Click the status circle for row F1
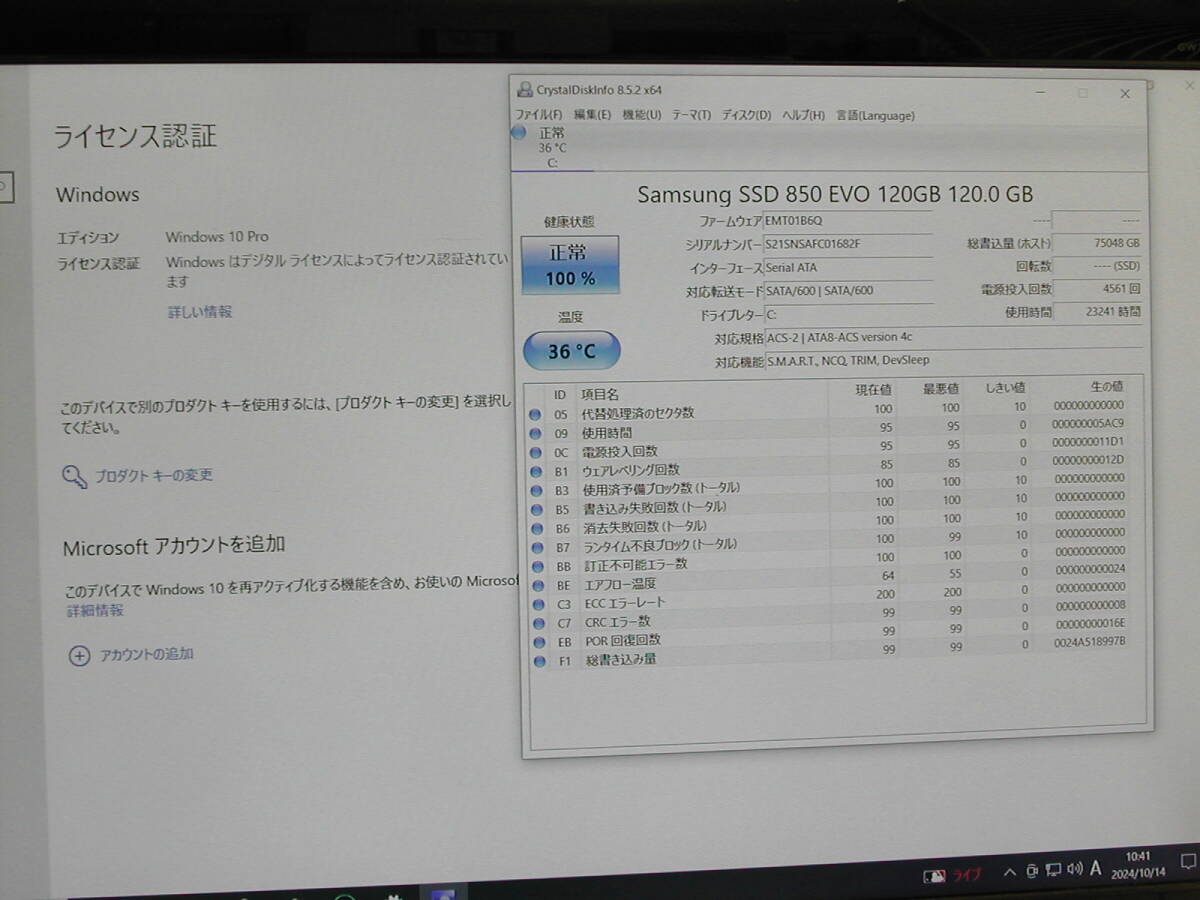1200x900 pixels. (540, 661)
